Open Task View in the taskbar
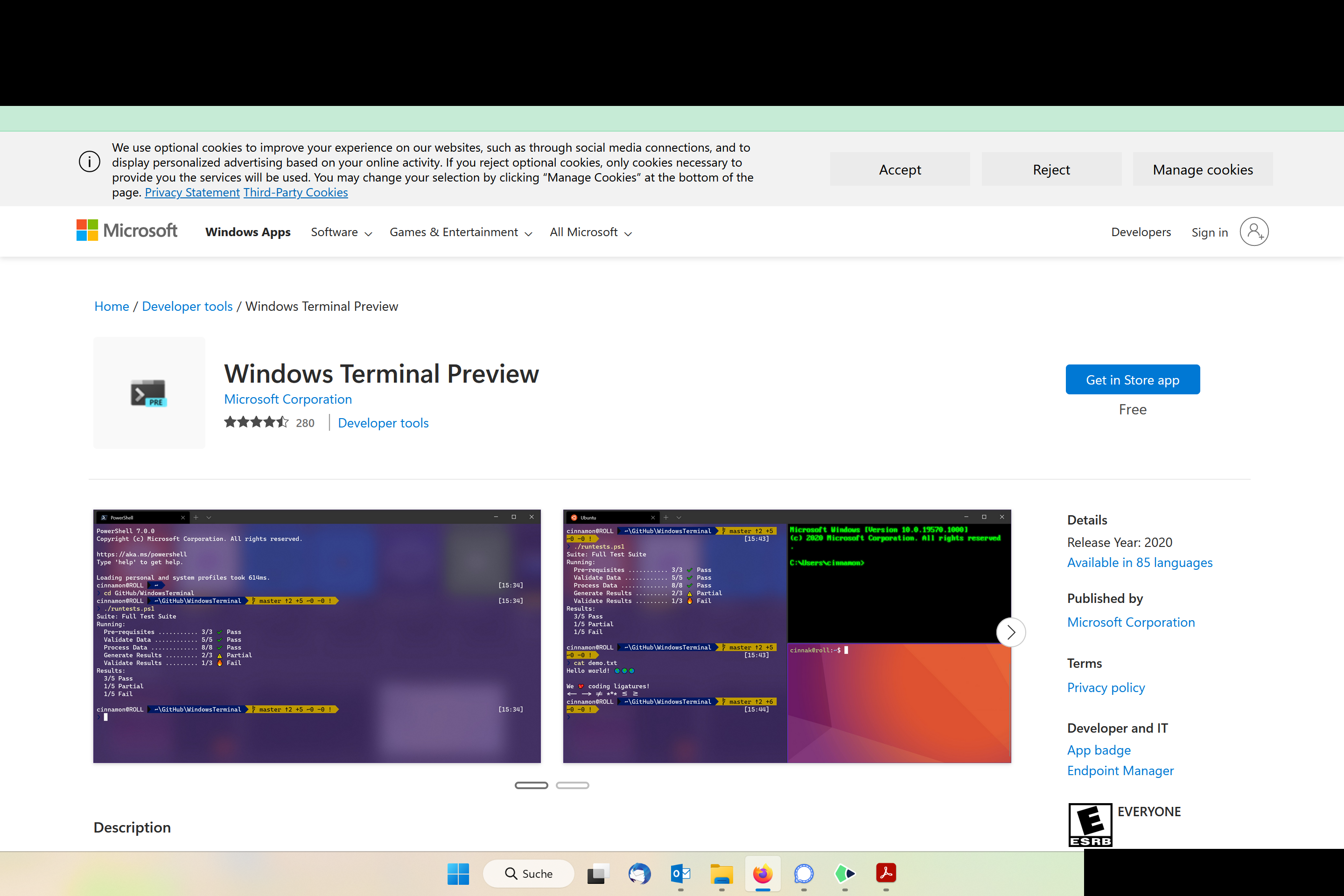The width and height of the screenshot is (1344, 896). [598, 874]
